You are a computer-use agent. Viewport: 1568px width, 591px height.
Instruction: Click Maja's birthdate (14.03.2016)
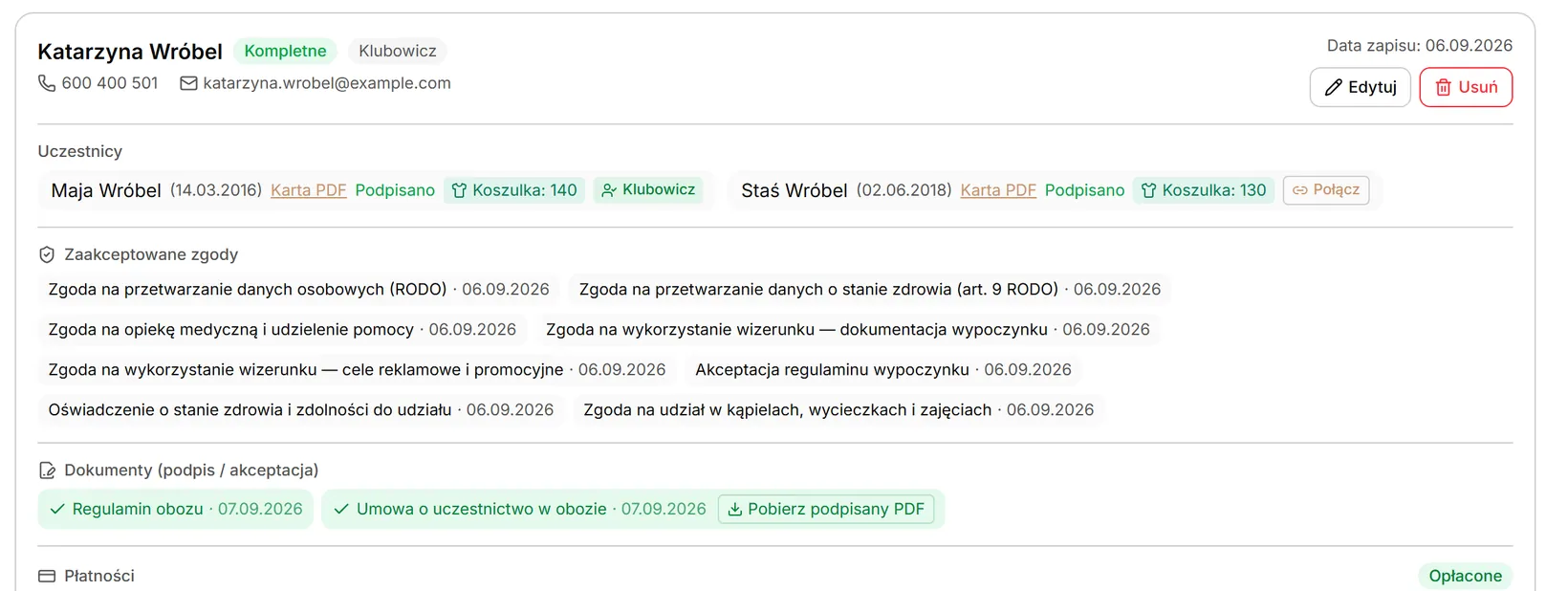pyautogui.click(x=216, y=190)
